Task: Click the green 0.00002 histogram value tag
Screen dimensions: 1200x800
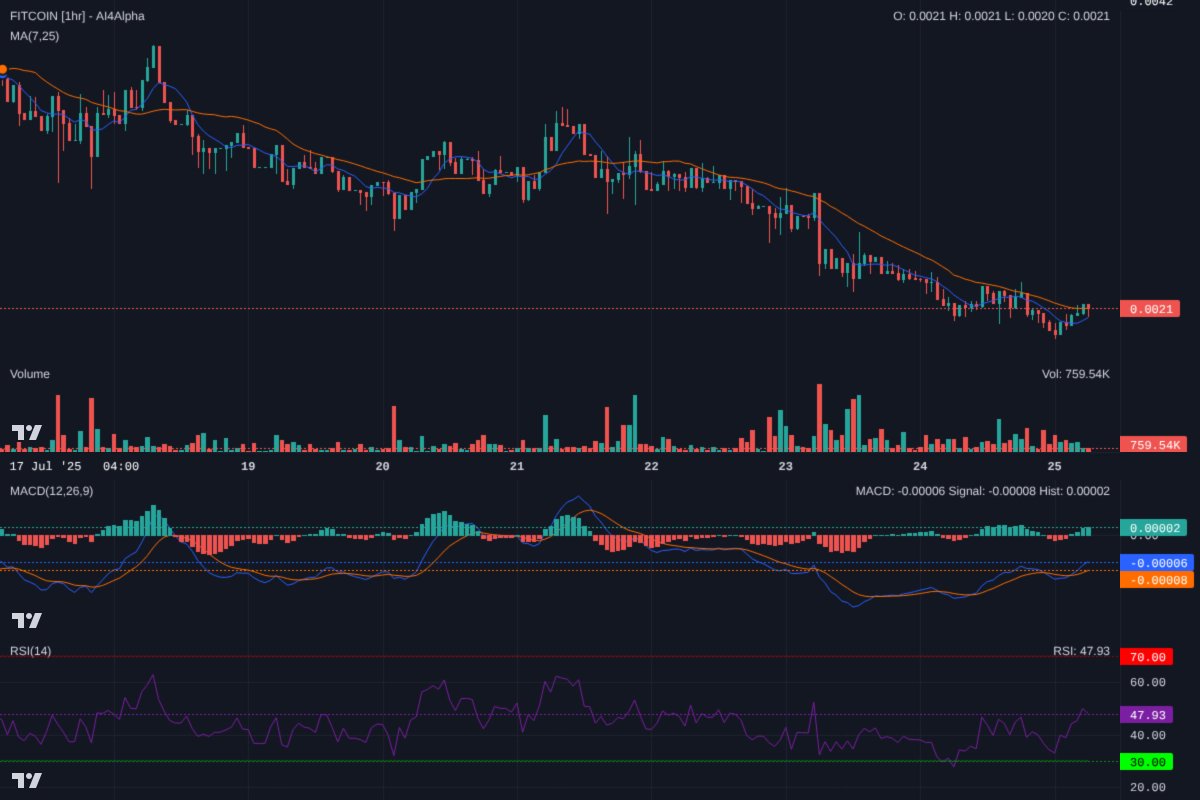Action: tap(1153, 528)
